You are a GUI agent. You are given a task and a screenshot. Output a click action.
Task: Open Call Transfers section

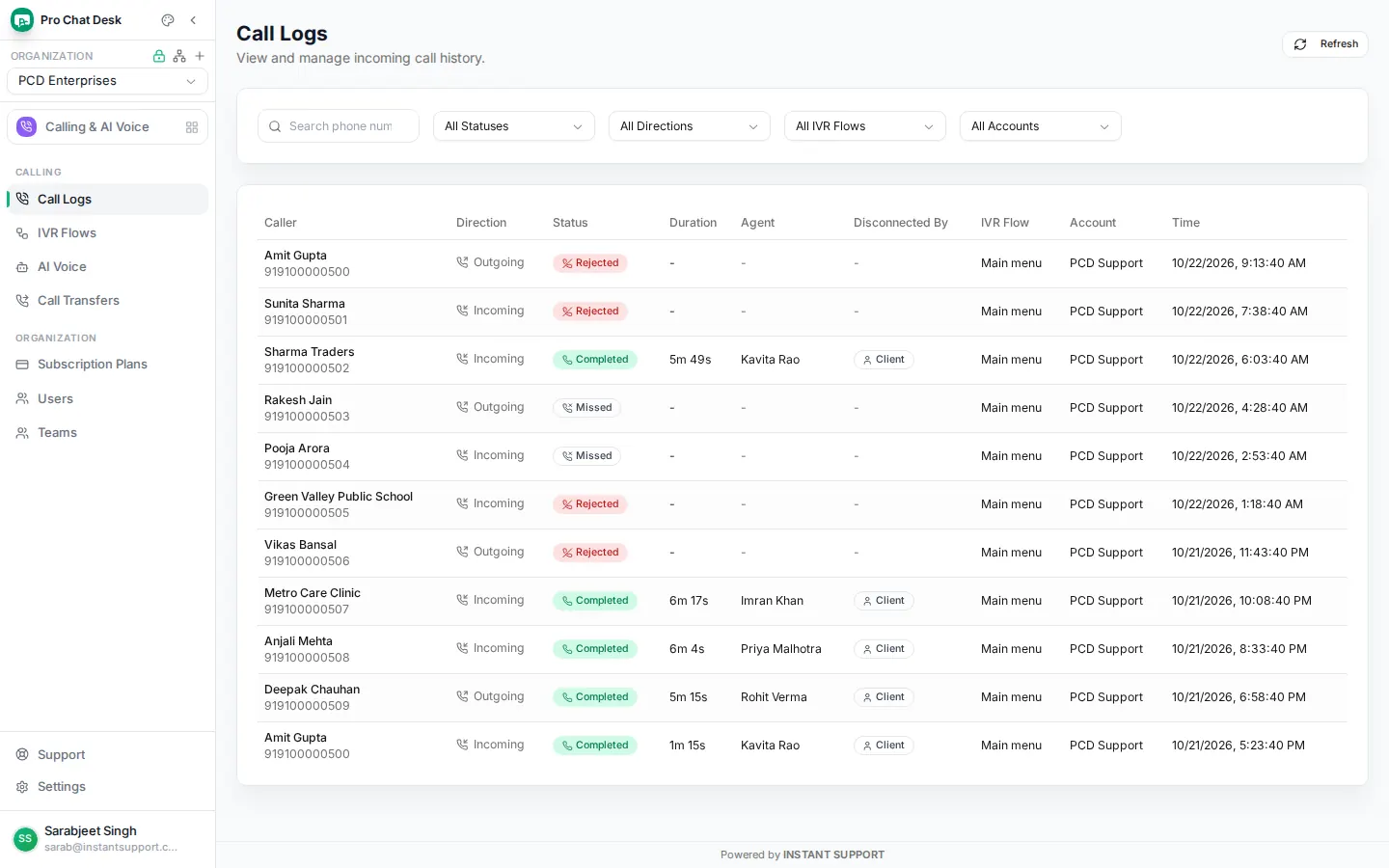(107, 301)
